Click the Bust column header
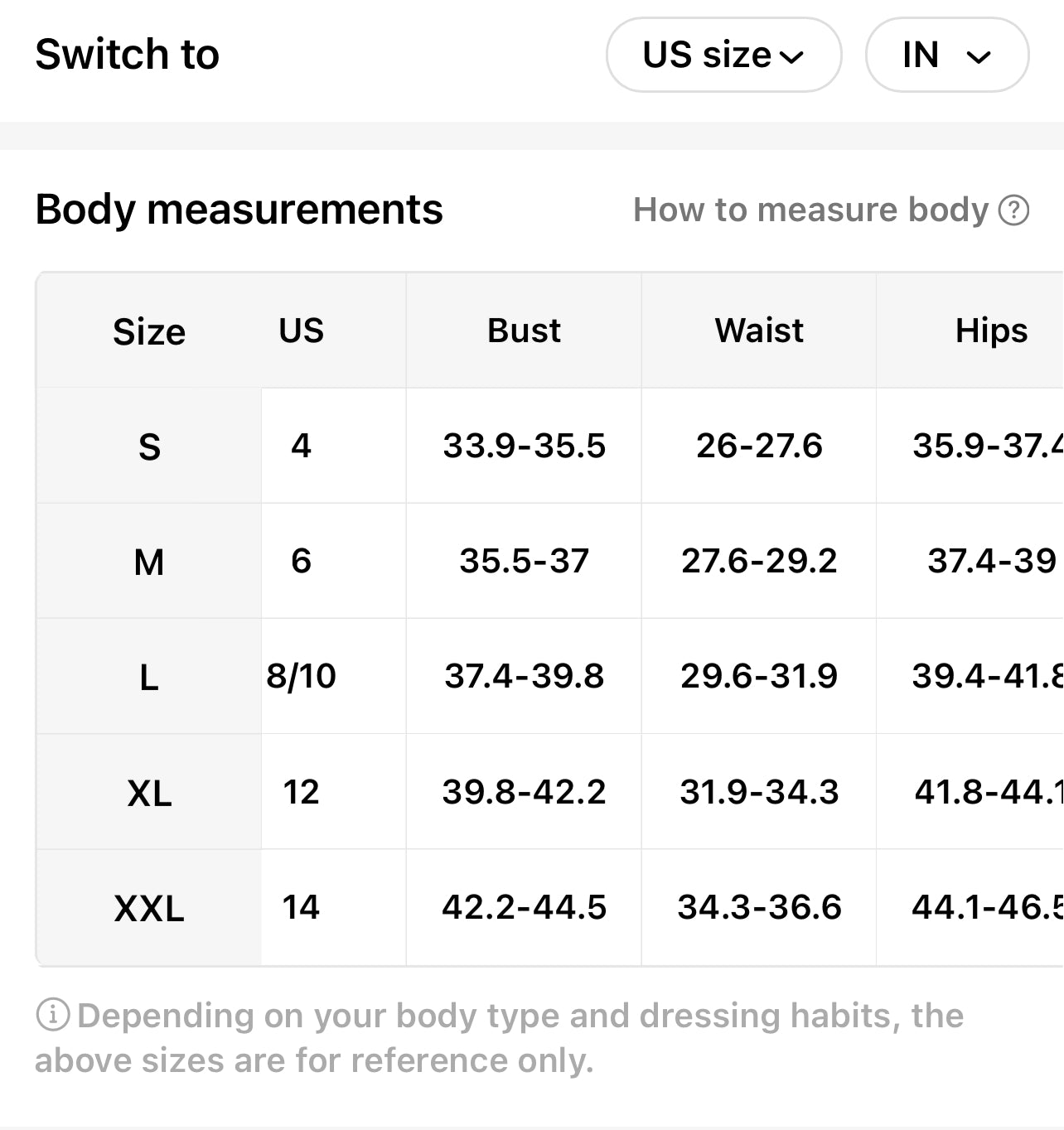 click(x=524, y=331)
